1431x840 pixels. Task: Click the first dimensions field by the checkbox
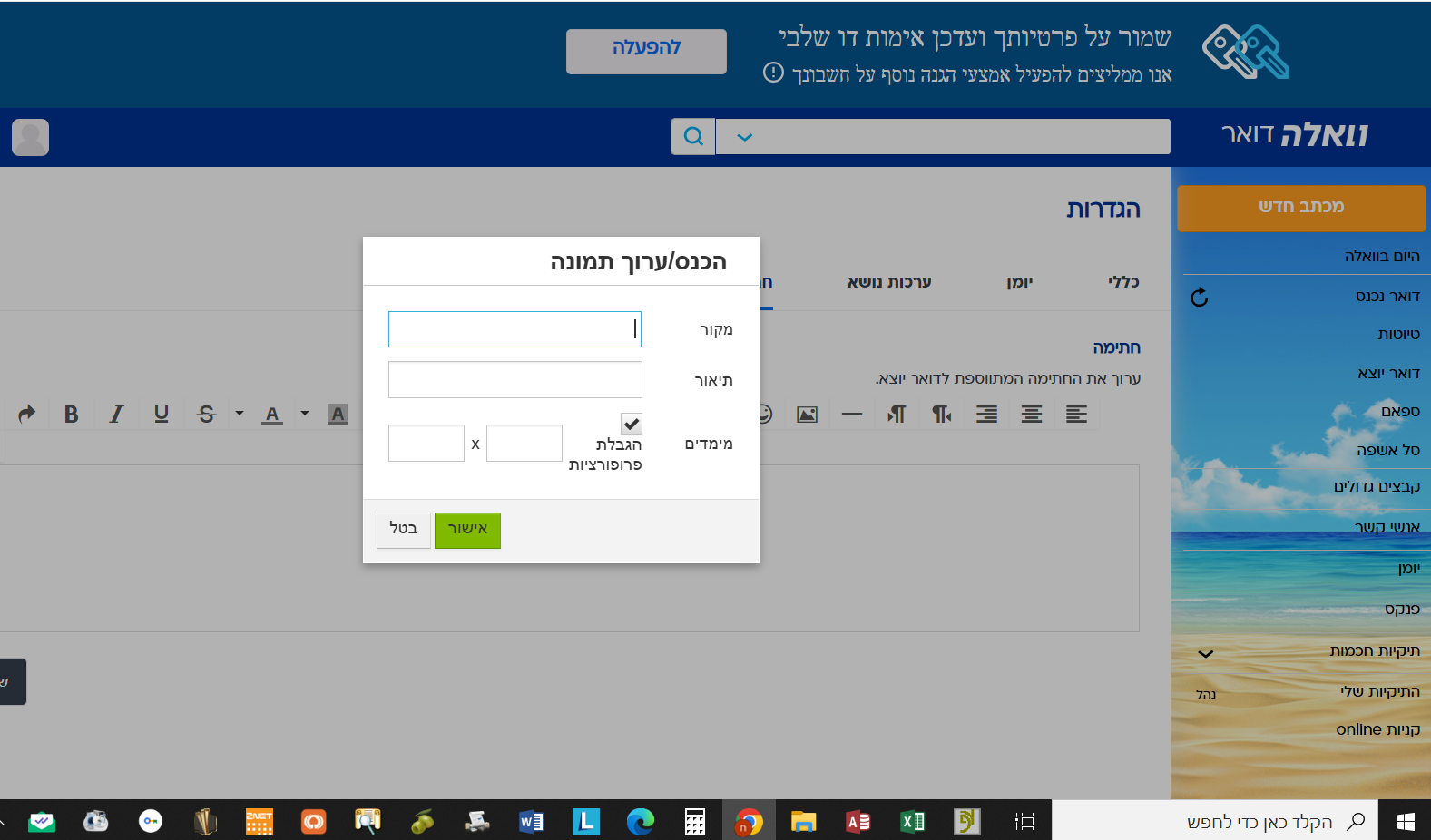tap(524, 444)
